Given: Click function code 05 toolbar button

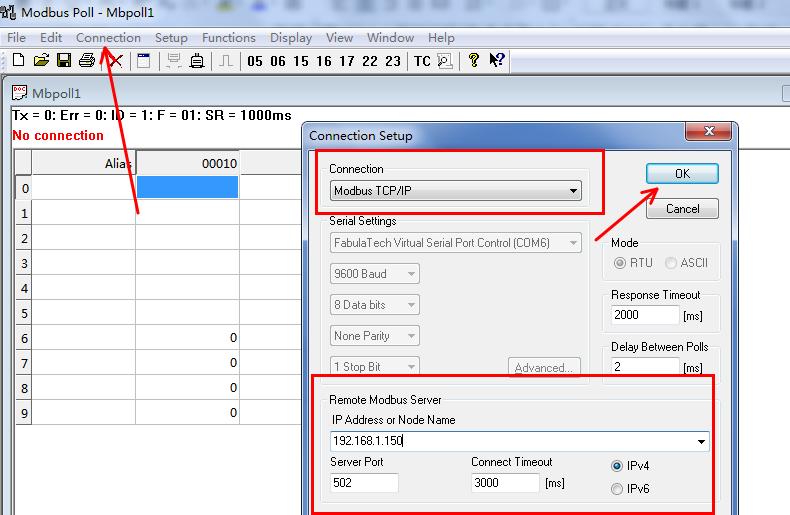Looking at the screenshot, I should 255,62.
